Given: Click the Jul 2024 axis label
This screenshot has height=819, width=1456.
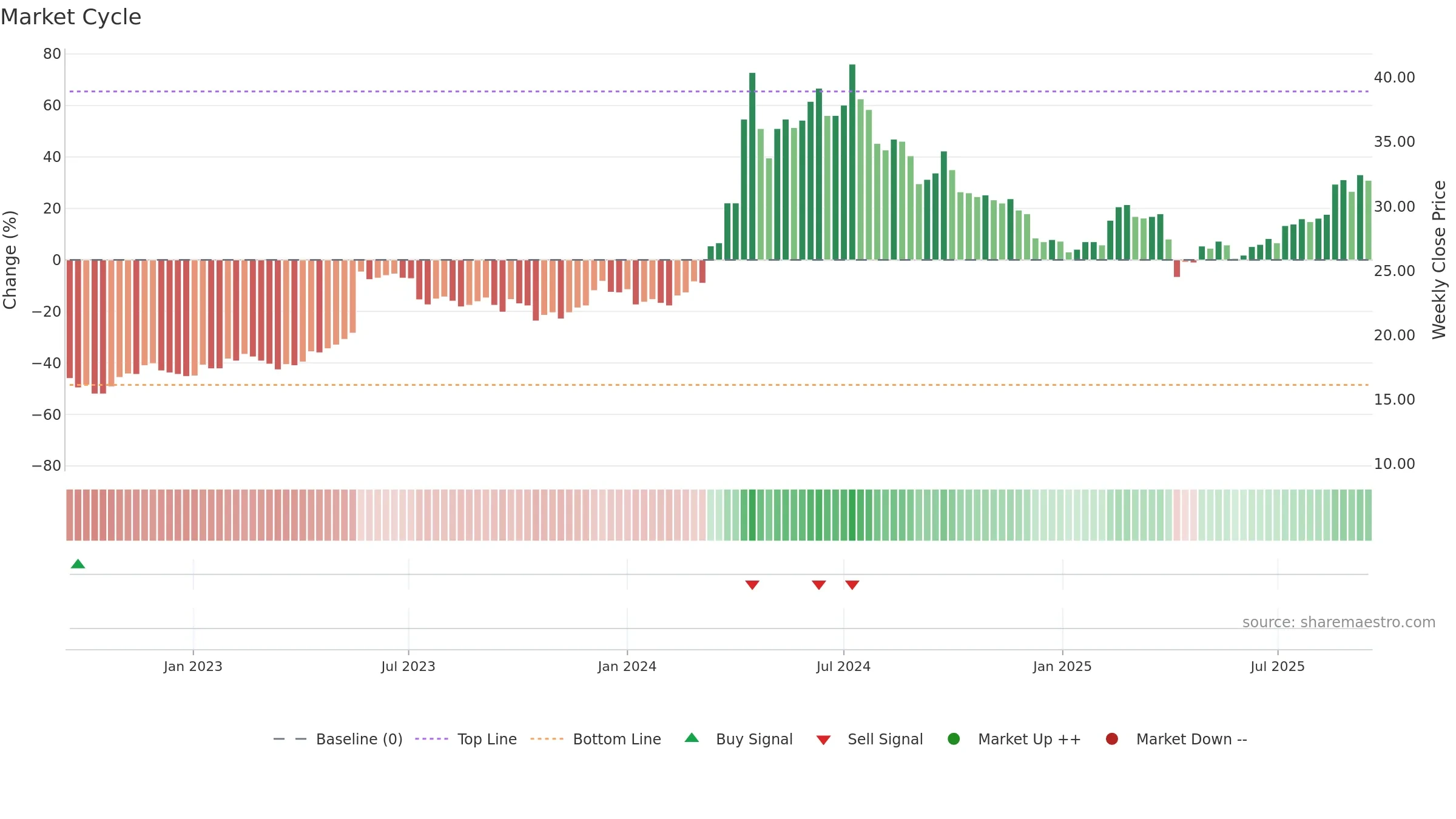Looking at the screenshot, I should pos(843,667).
